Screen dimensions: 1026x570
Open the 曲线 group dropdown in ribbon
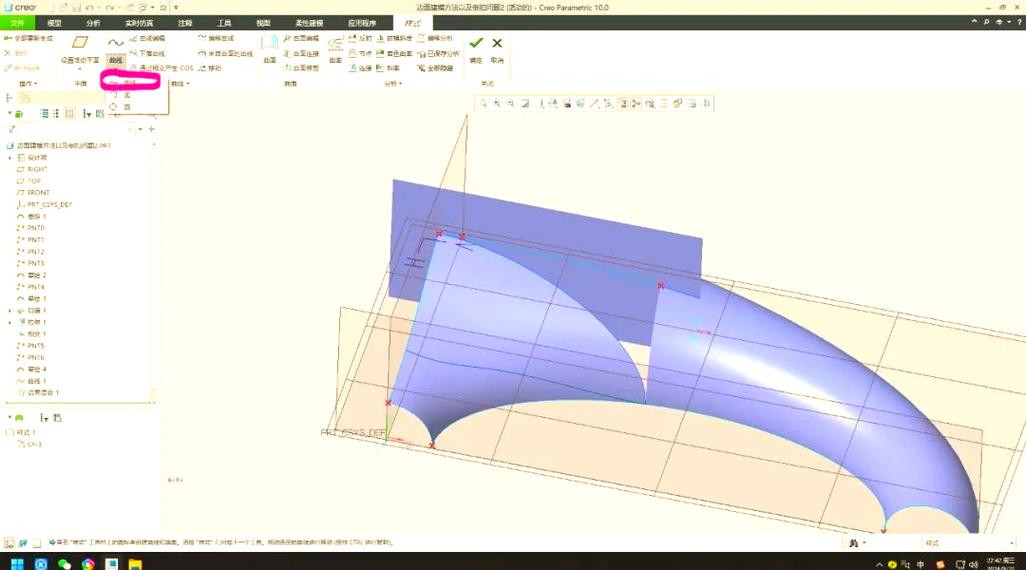coord(180,84)
